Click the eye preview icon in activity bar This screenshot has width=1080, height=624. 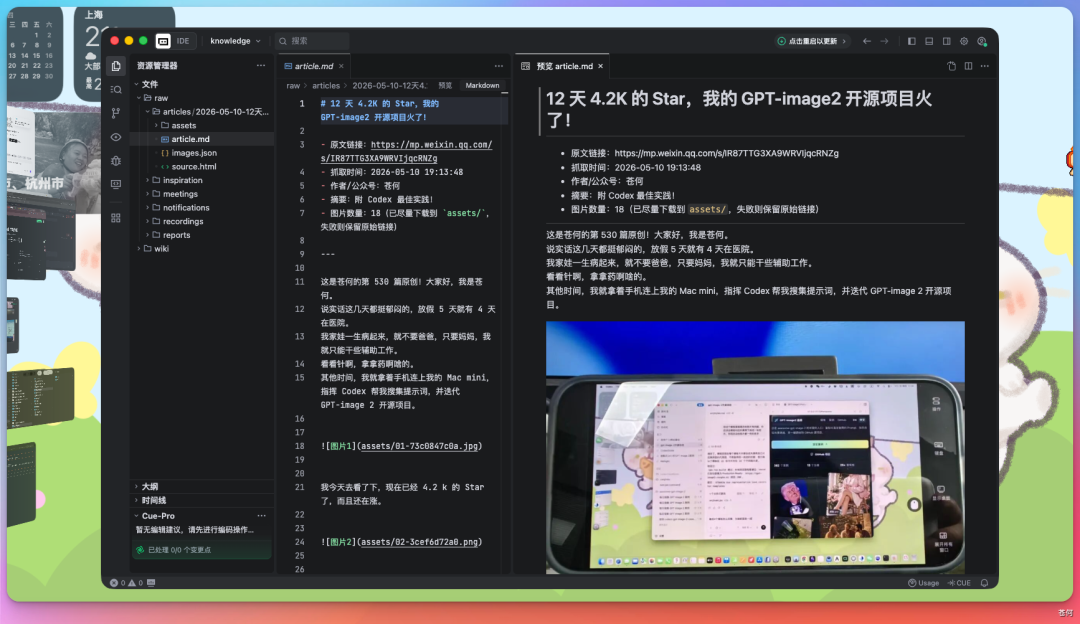point(116,137)
